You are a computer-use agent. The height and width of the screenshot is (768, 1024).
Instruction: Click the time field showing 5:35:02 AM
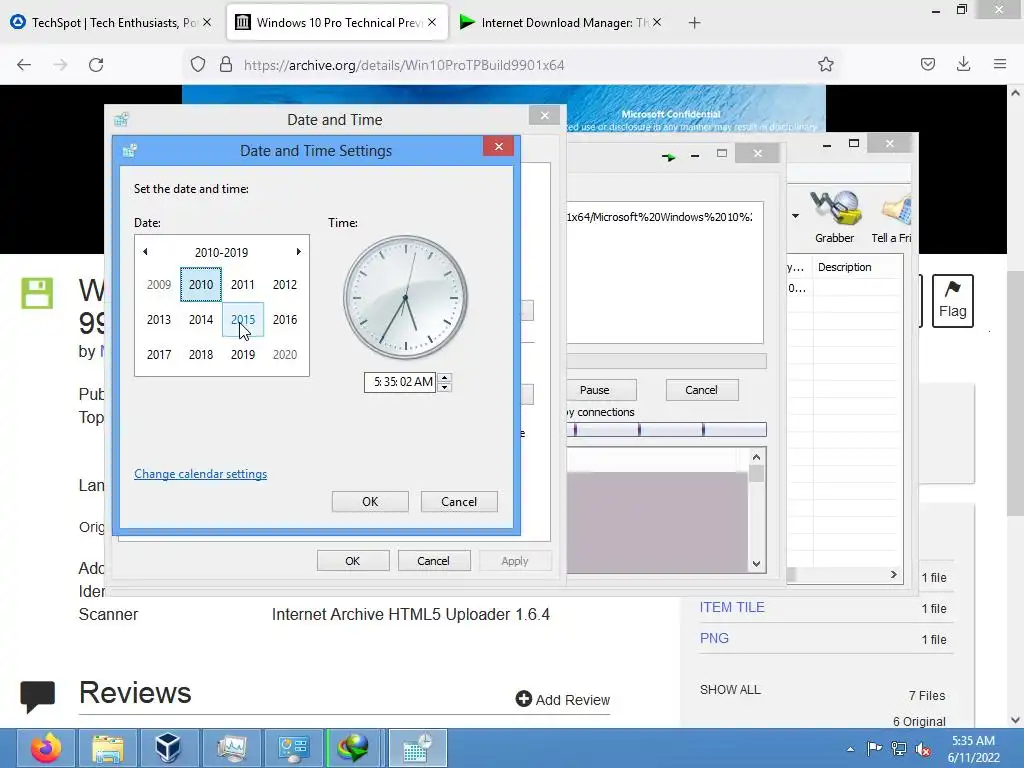click(400, 382)
